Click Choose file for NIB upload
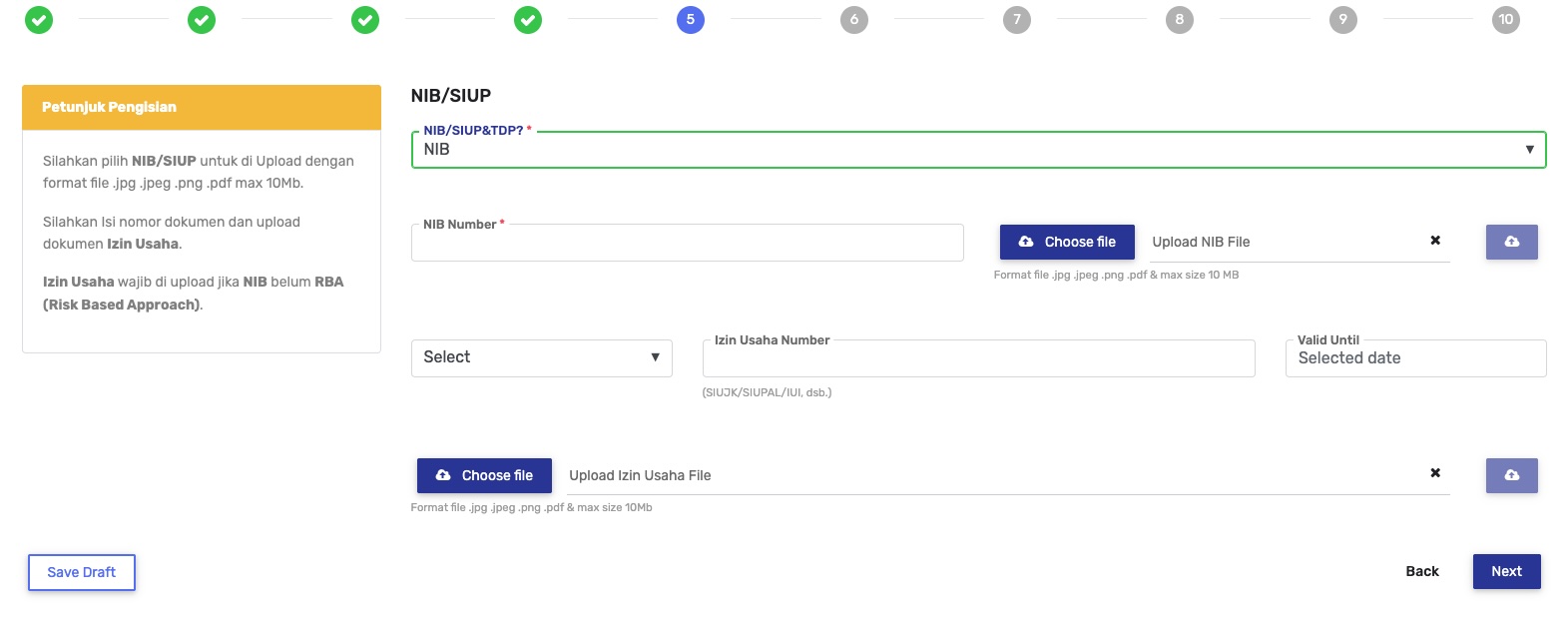 [x=1067, y=242]
